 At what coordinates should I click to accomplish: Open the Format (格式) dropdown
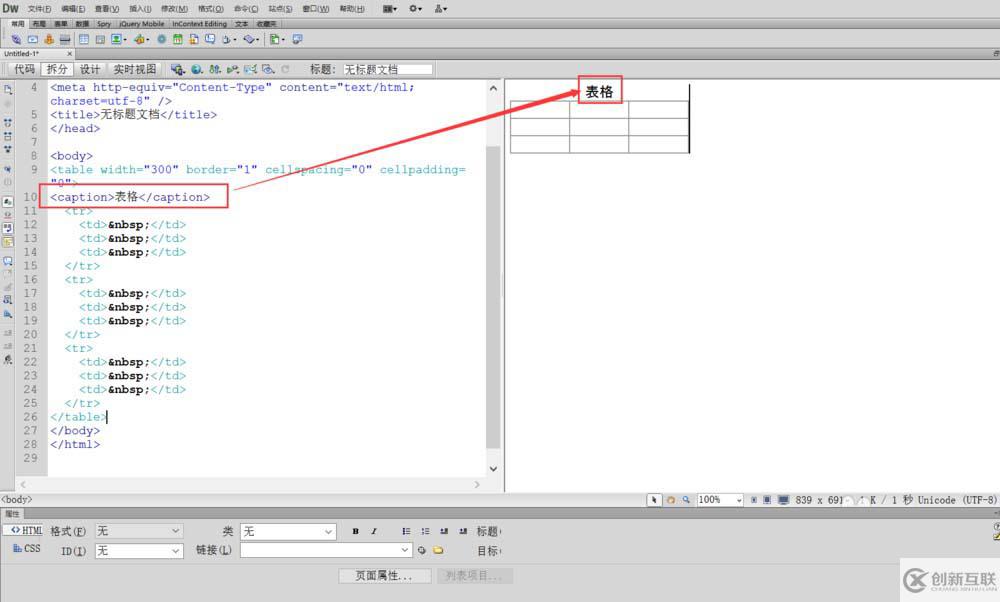point(139,531)
